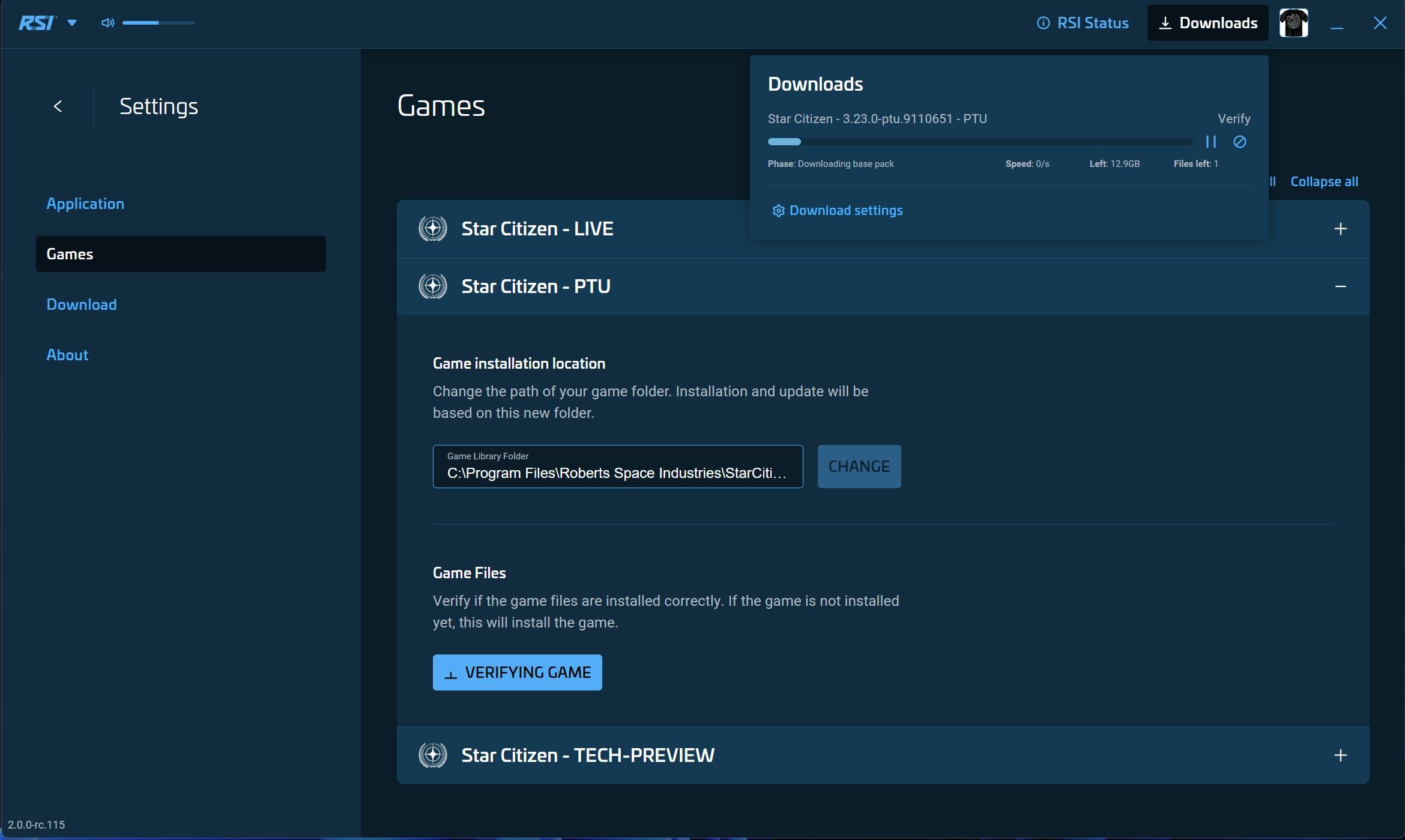The height and width of the screenshot is (840, 1405).
Task: Click the Downloads panel heading
Action: (x=815, y=84)
